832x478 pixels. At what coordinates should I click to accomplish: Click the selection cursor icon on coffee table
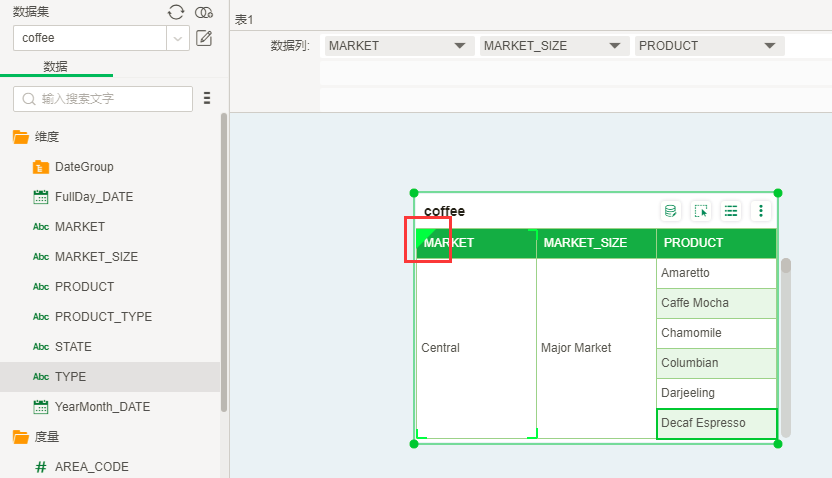click(700, 211)
